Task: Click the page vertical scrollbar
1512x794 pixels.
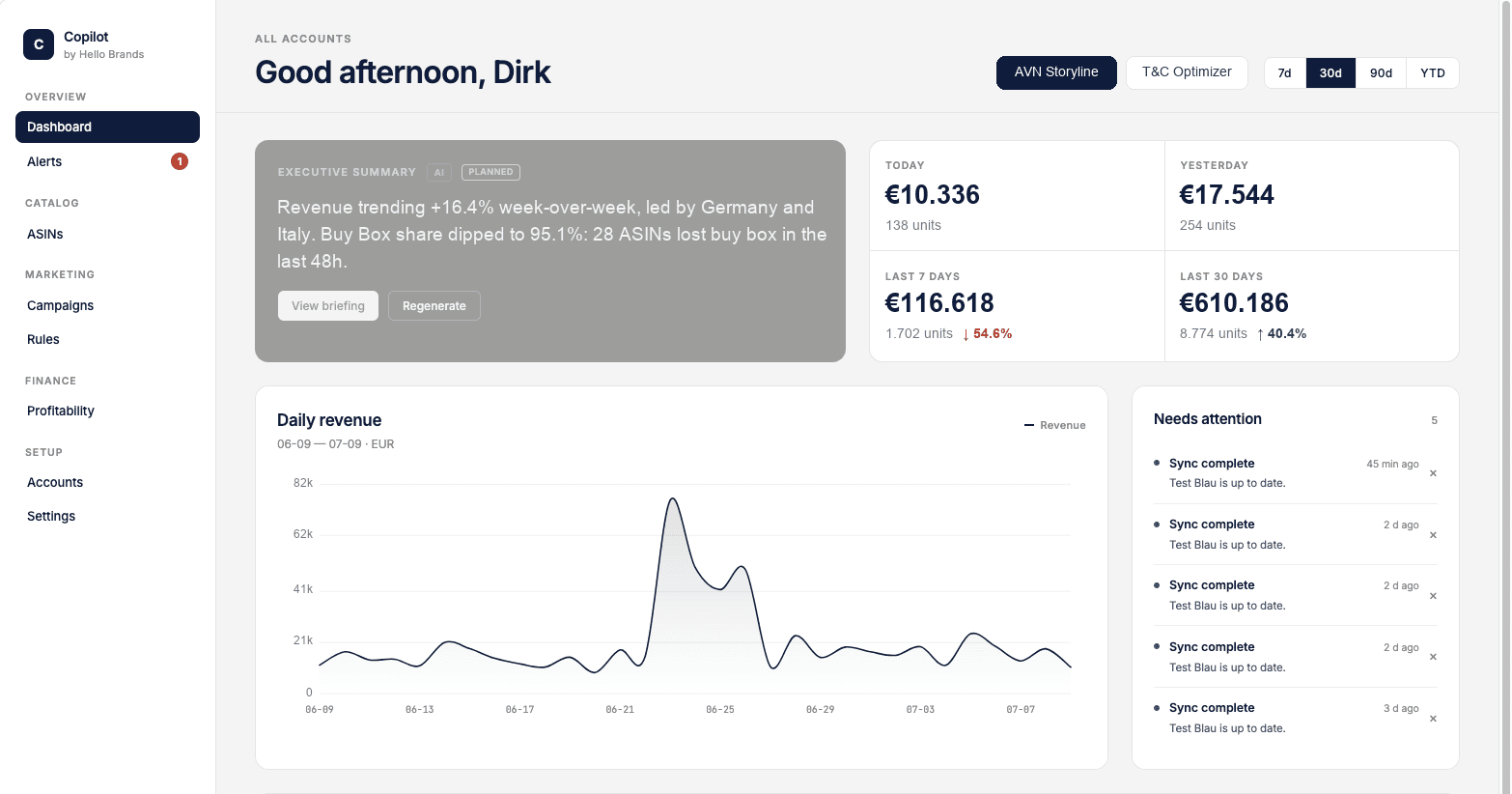Action: click(1505, 397)
